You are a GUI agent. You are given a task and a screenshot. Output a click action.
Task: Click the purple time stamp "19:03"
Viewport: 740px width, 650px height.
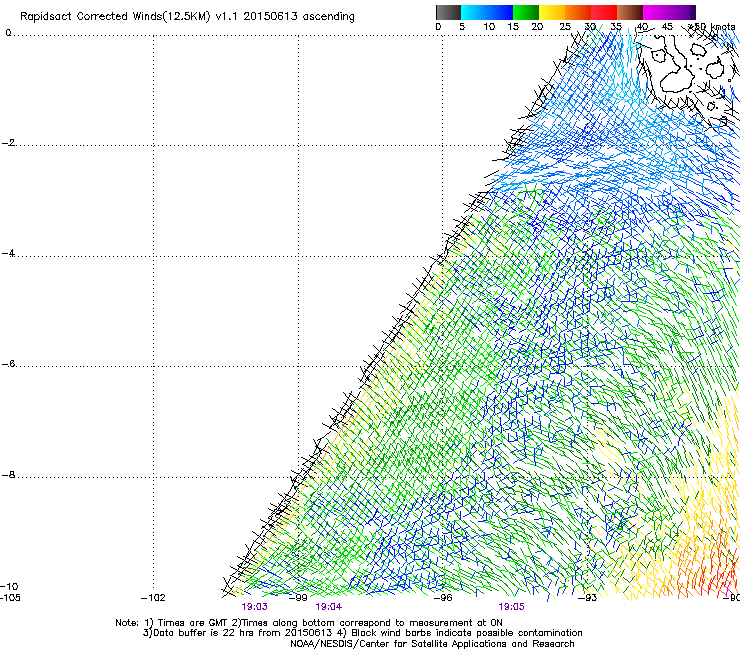(x=254, y=607)
